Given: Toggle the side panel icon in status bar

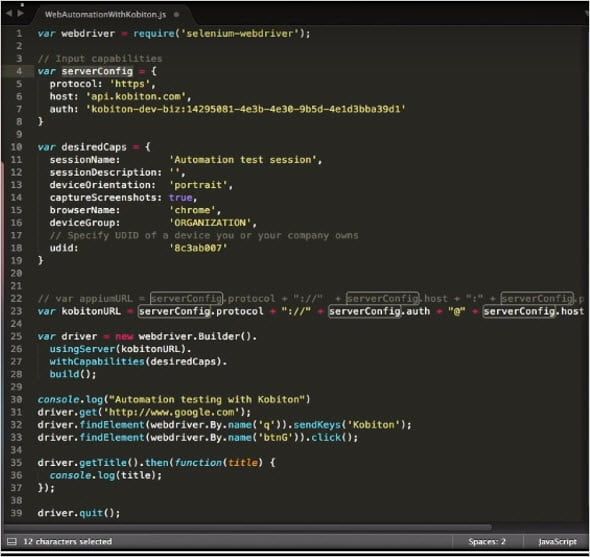Looking at the screenshot, I should coord(12,541).
